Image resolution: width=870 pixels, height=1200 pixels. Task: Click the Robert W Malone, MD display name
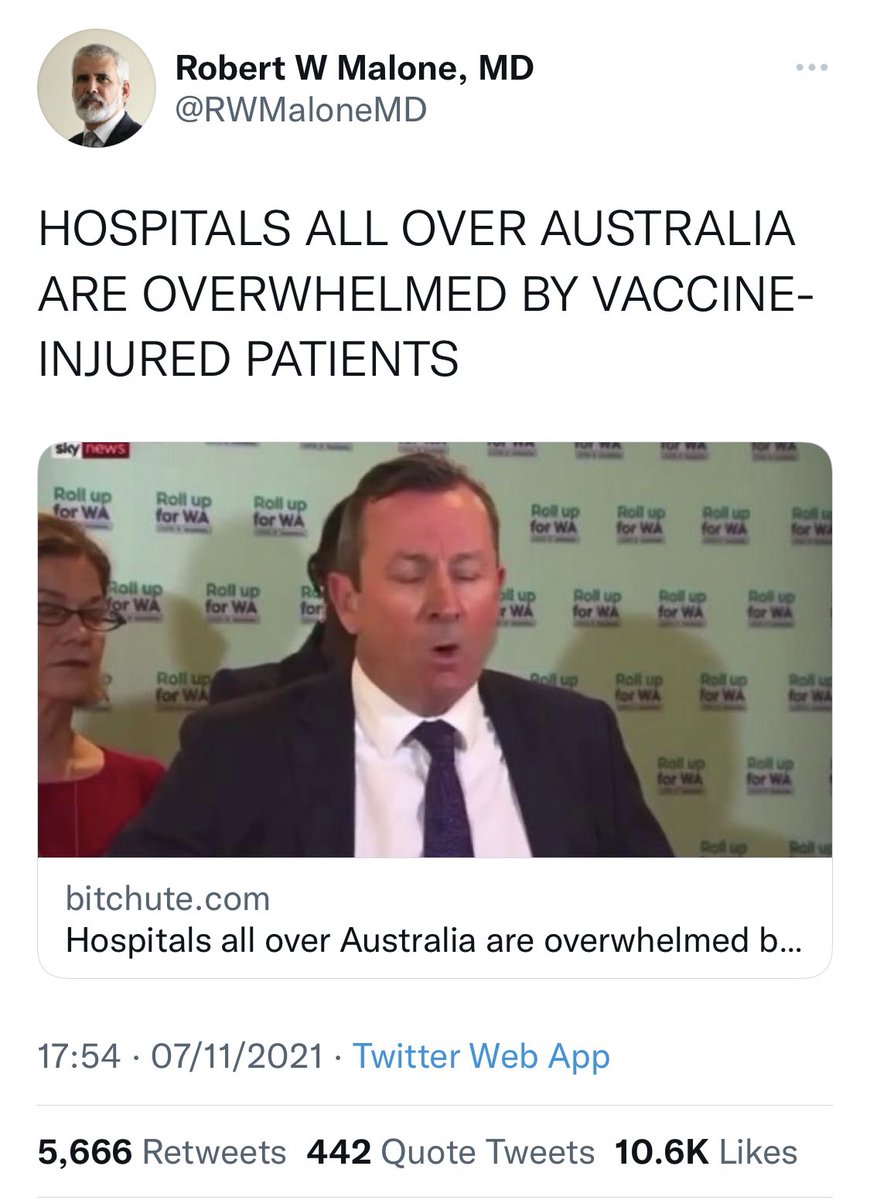pos(354,68)
